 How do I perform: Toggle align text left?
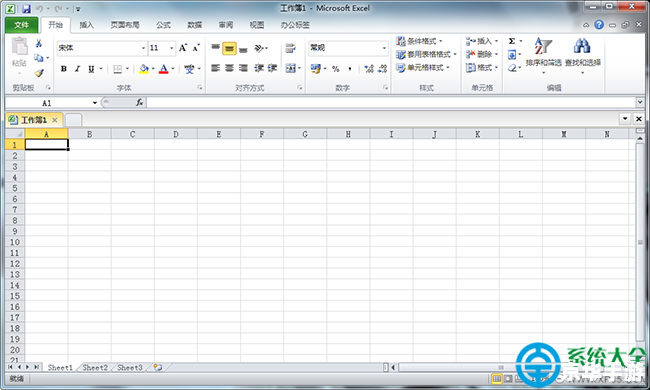tap(216, 68)
